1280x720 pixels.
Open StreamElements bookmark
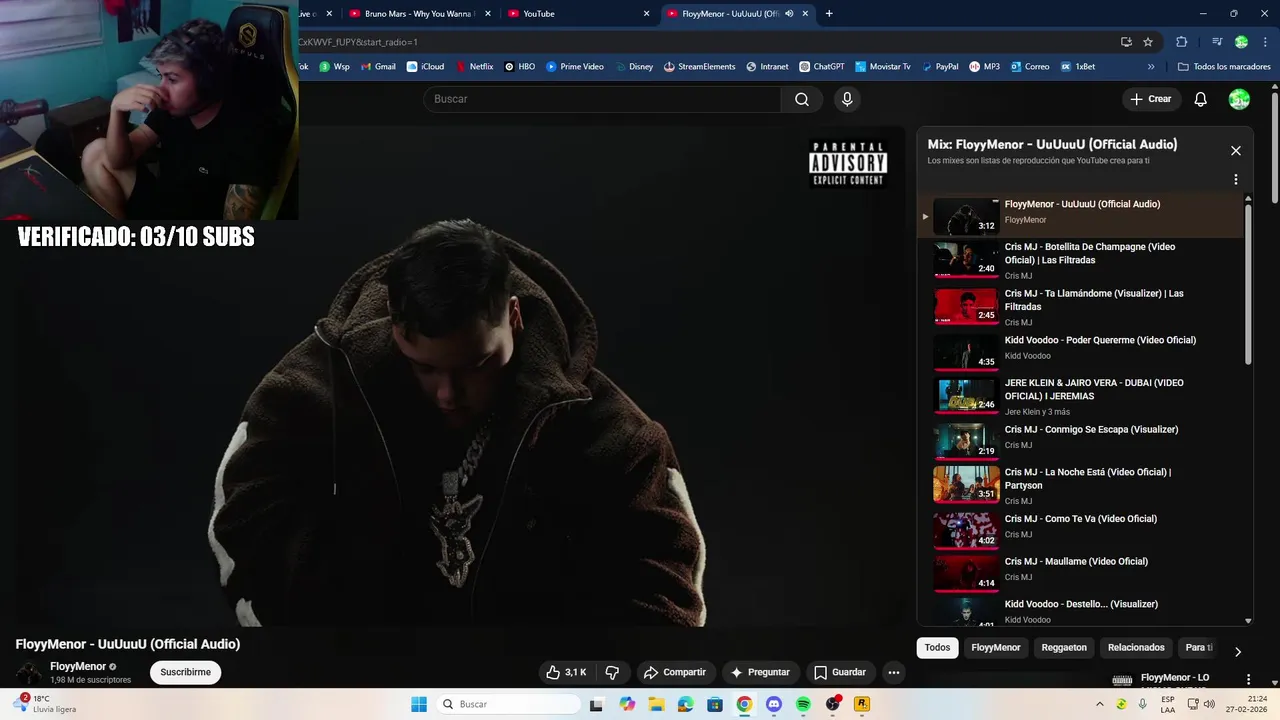[x=698, y=67]
